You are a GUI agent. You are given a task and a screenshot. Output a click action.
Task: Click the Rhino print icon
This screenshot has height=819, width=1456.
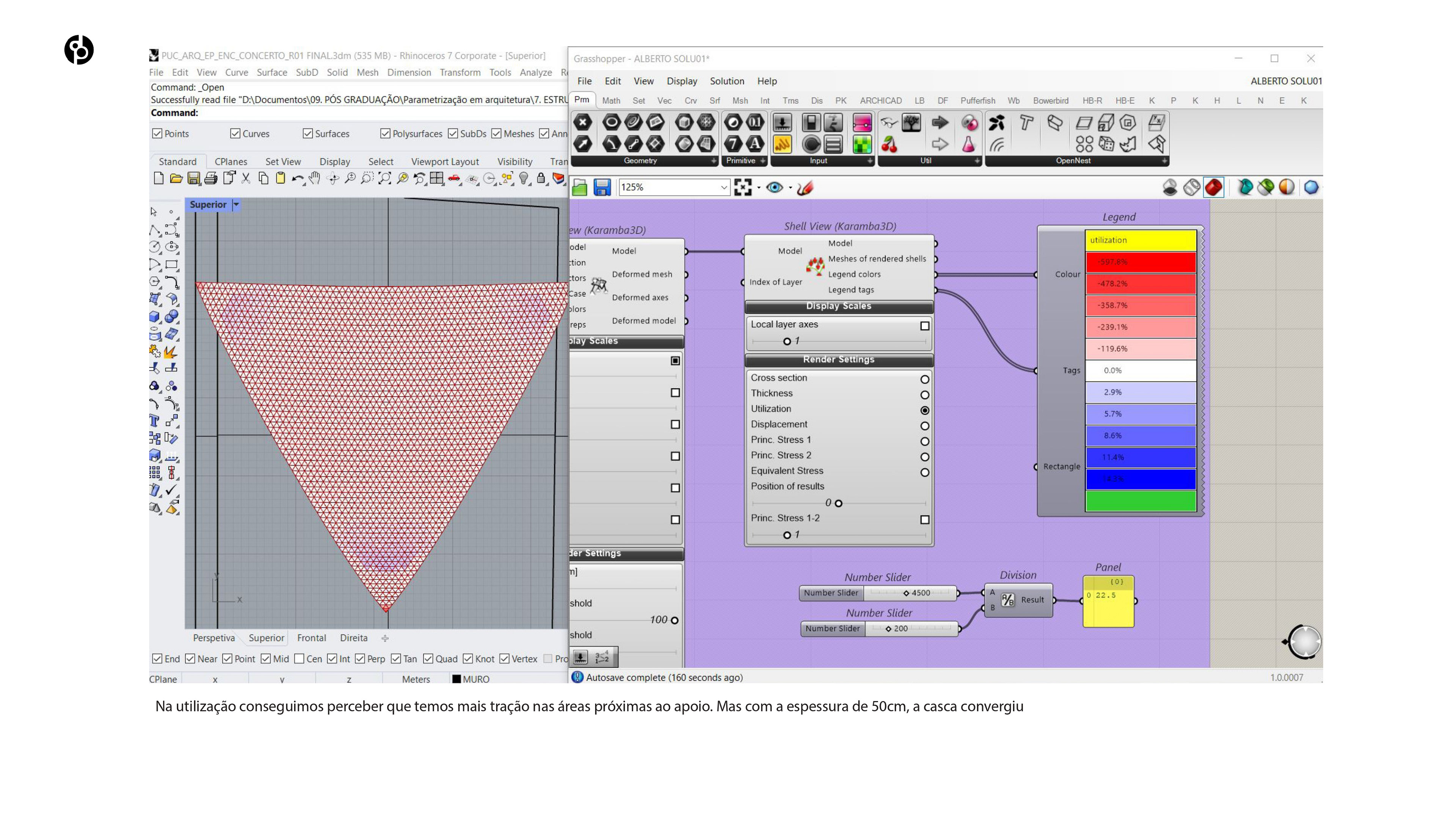(x=211, y=179)
